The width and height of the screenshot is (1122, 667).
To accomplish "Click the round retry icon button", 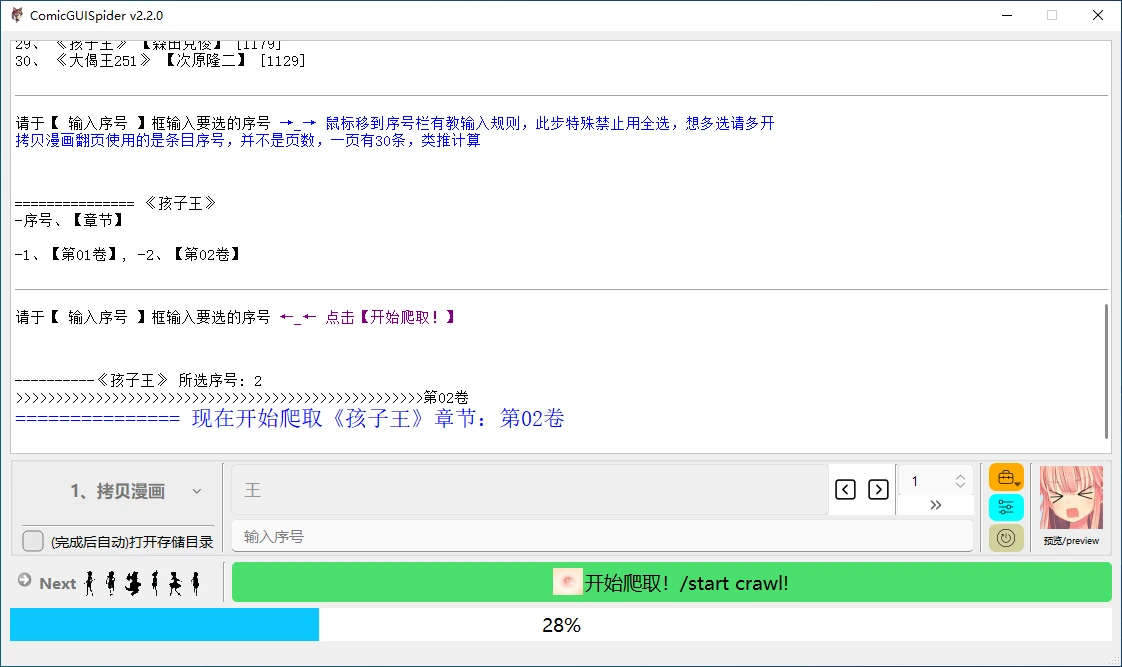I will pyautogui.click(x=1005, y=538).
